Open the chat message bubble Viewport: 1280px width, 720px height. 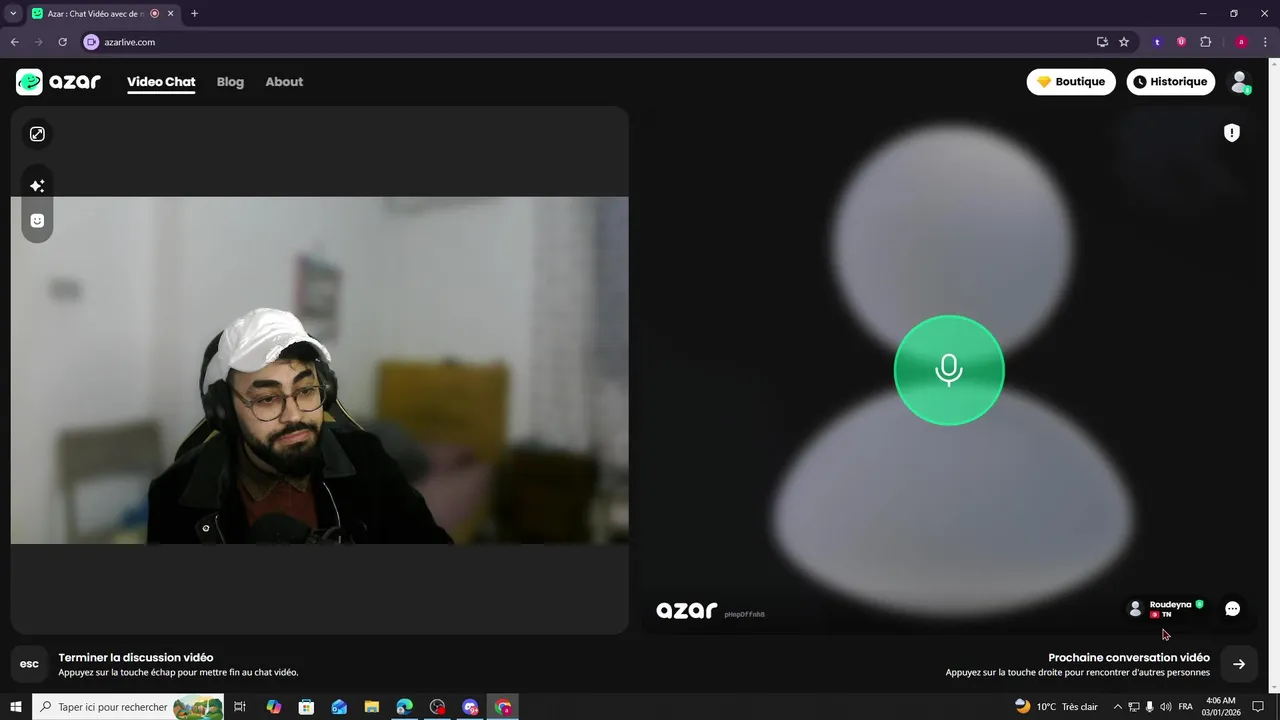click(1232, 608)
